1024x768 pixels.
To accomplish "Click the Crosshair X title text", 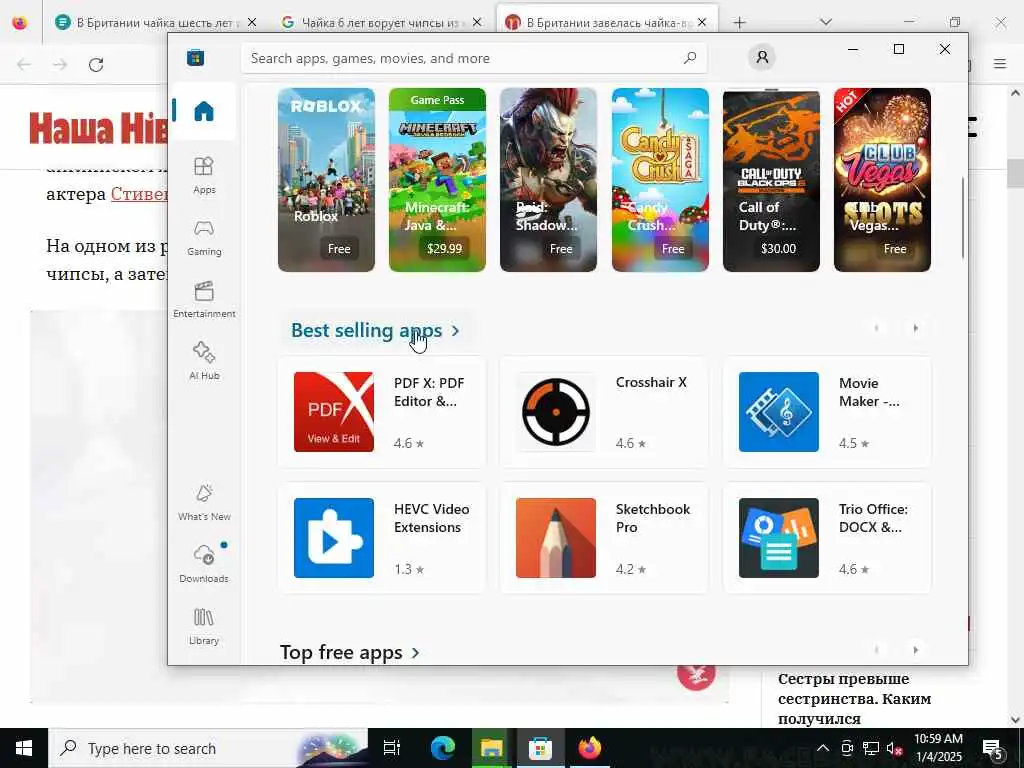I will click(651, 383).
